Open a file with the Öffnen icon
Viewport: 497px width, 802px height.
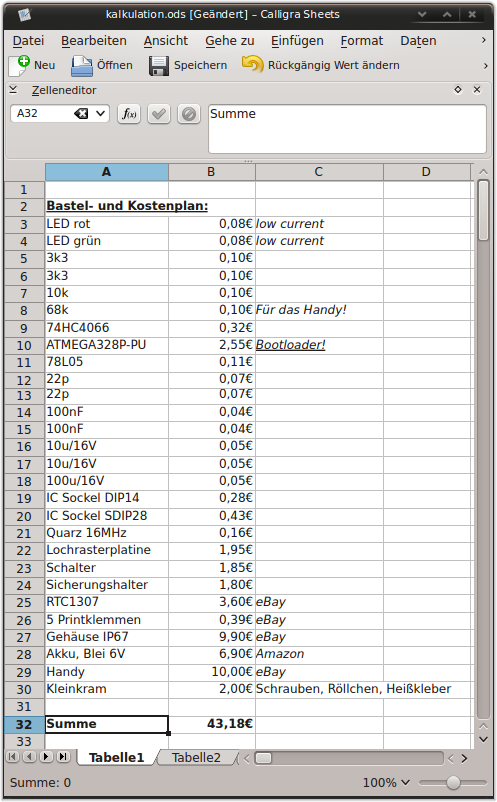(81, 65)
